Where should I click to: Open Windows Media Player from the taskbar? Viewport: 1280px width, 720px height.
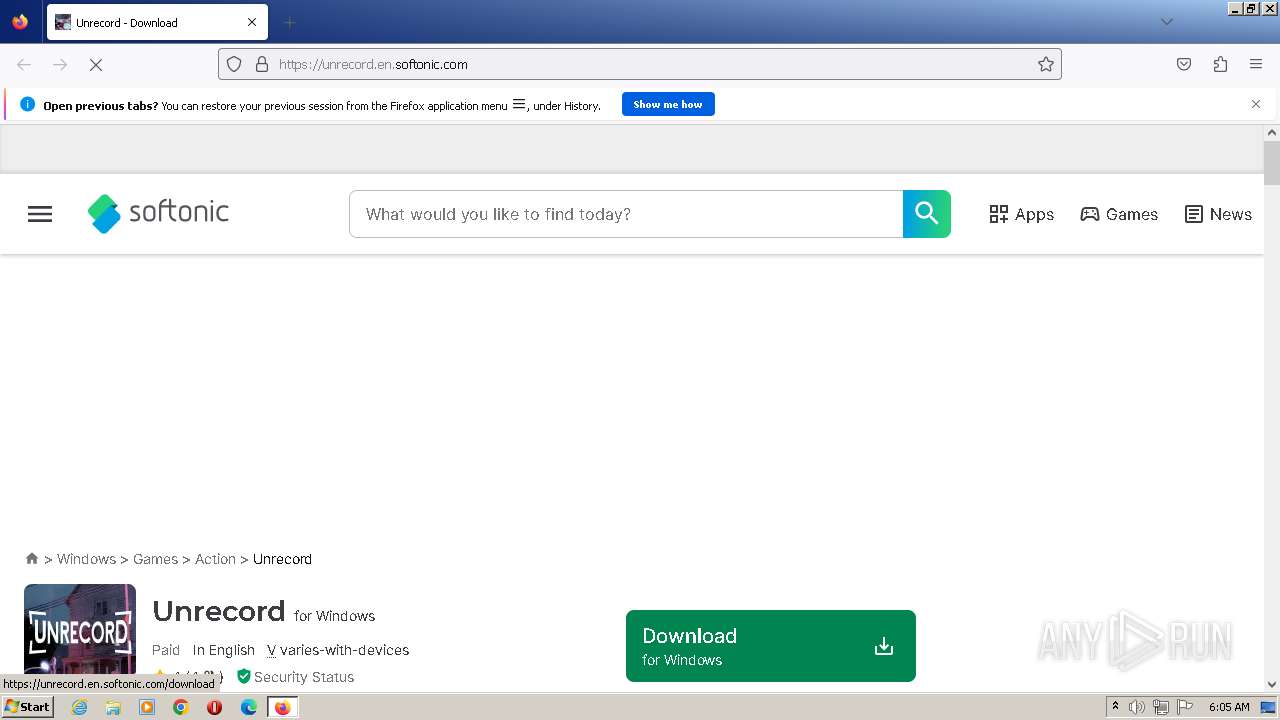point(147,707)
